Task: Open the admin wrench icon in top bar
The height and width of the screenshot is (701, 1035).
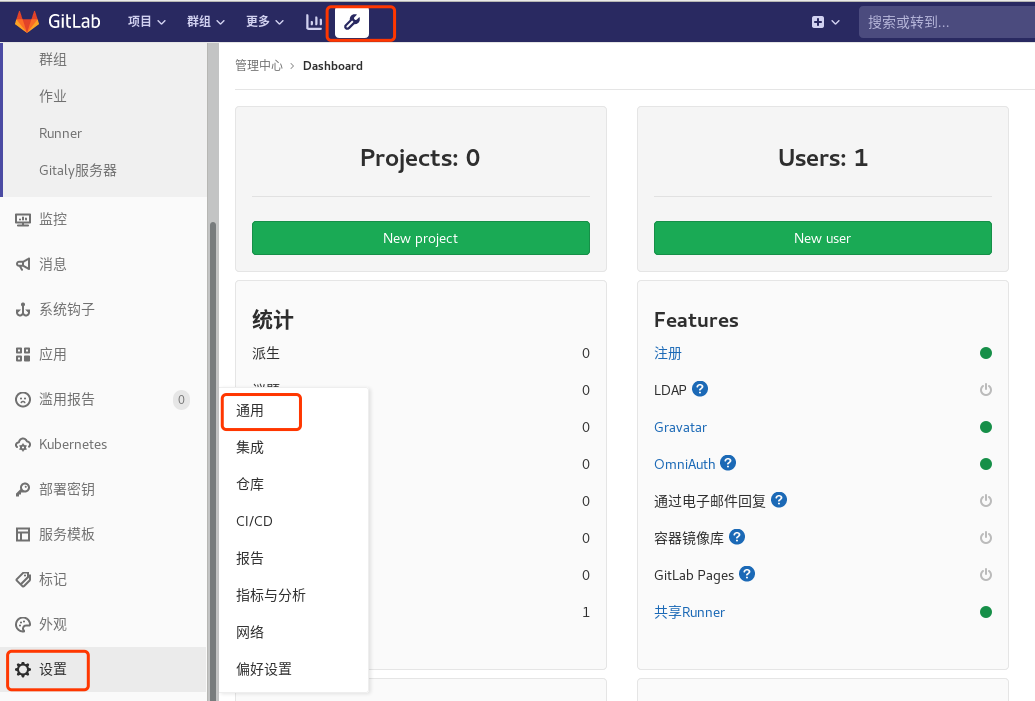Action: [352, 21]
